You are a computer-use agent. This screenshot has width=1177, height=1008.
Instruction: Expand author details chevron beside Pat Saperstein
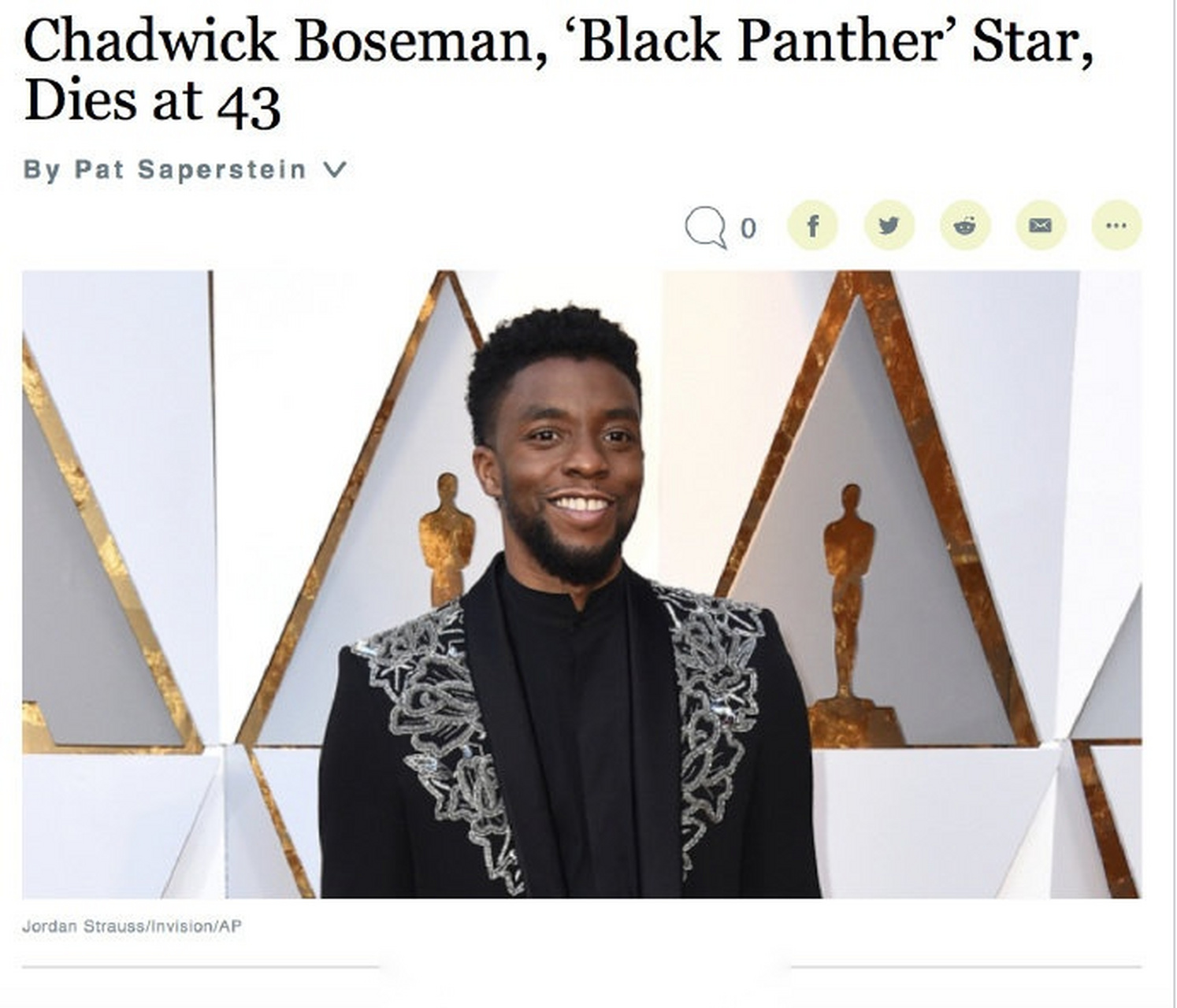335,170
